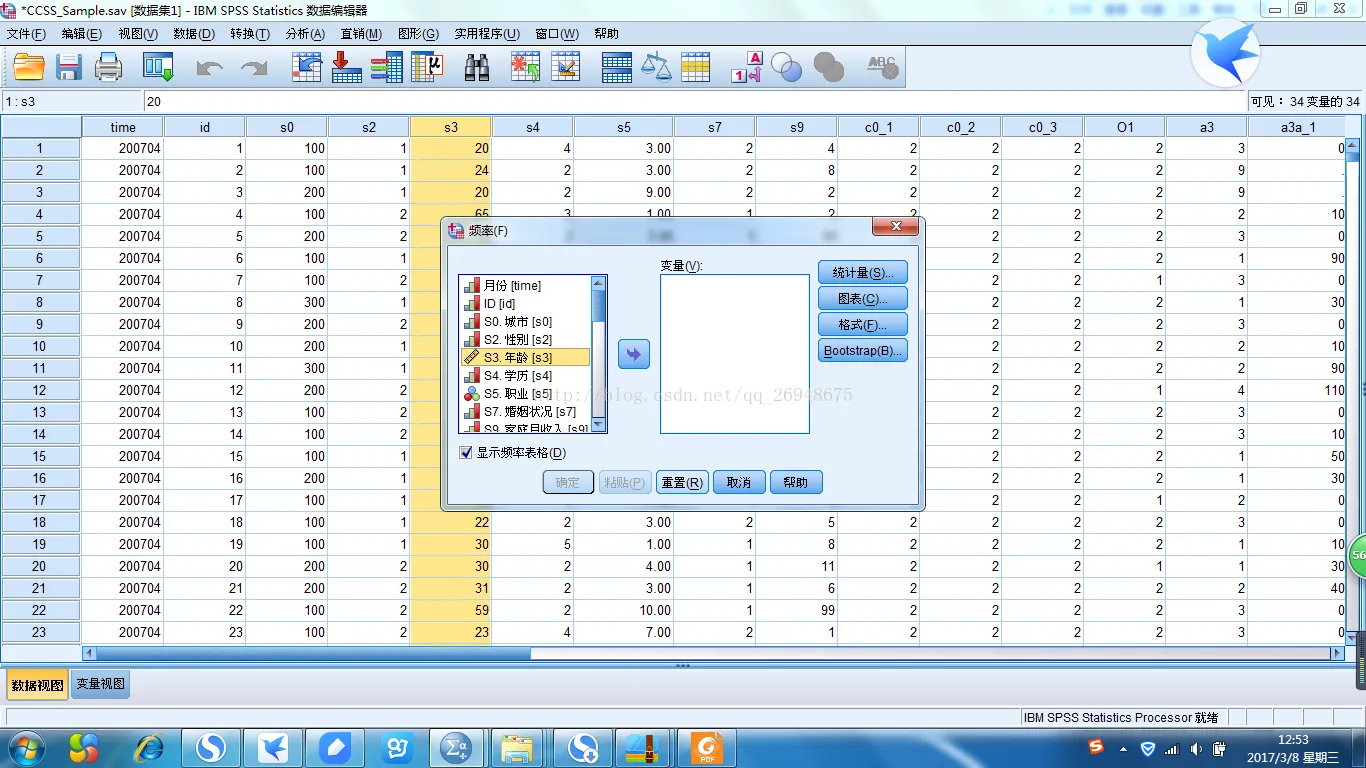
Task: Toggle the 显示频率表格 checkbox
Action: [465, 452]
